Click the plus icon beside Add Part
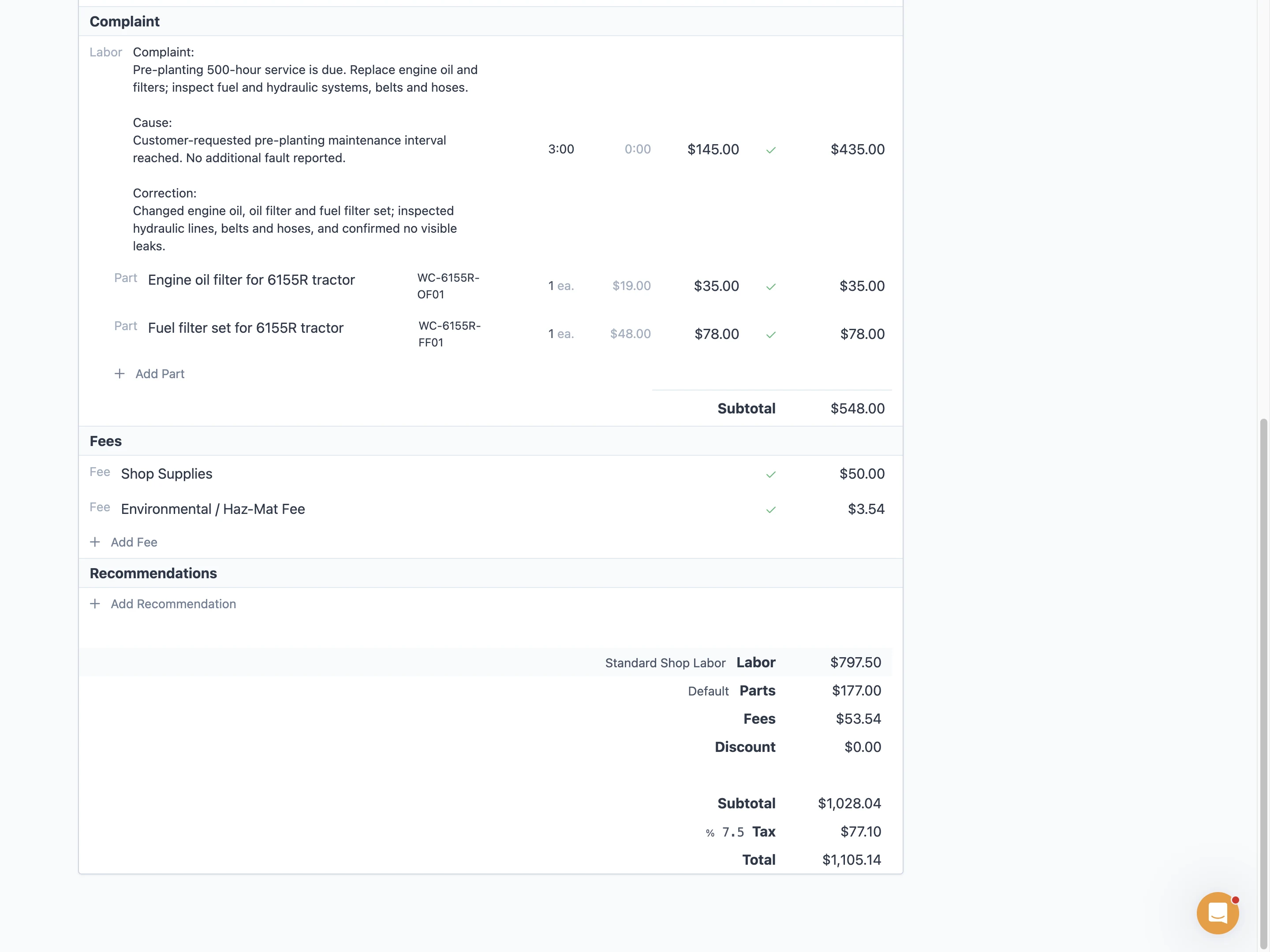1270x952 pixels. (x=120, y=374)
